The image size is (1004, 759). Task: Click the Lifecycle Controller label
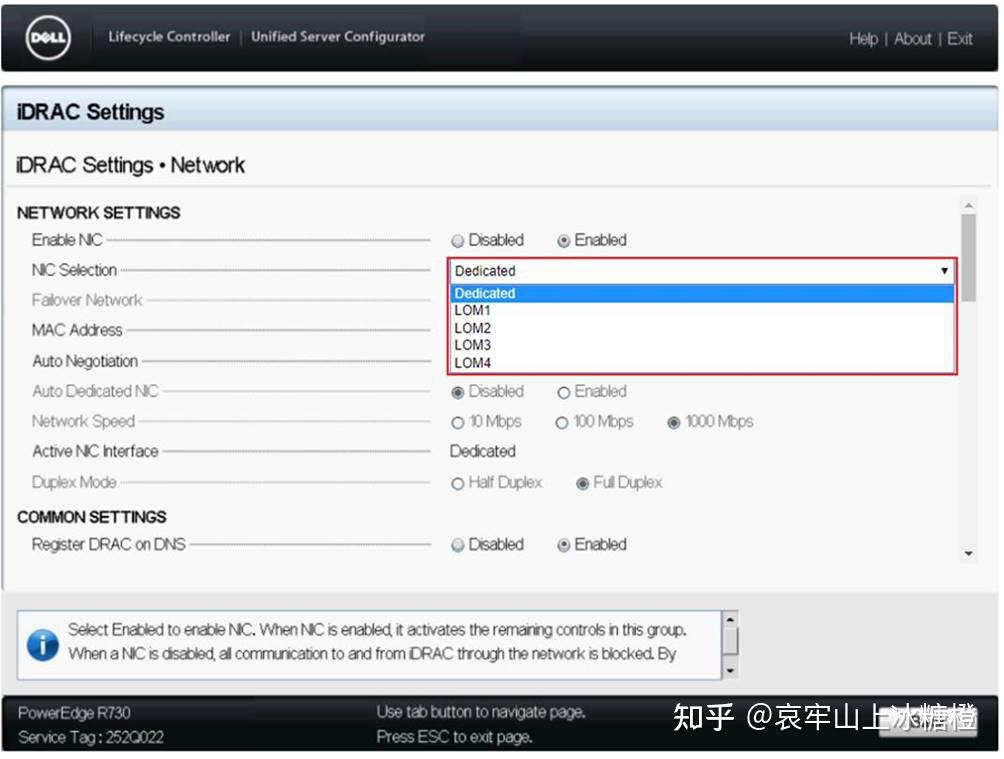coord(168,36)
